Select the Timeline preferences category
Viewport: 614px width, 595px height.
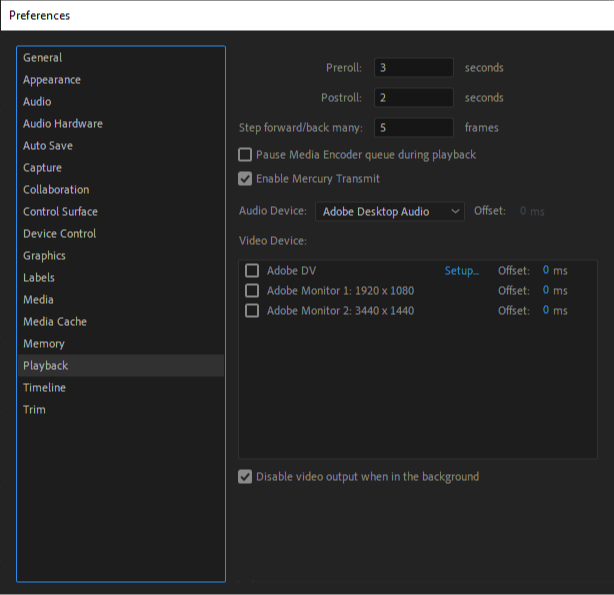click(x=45, y=388)
